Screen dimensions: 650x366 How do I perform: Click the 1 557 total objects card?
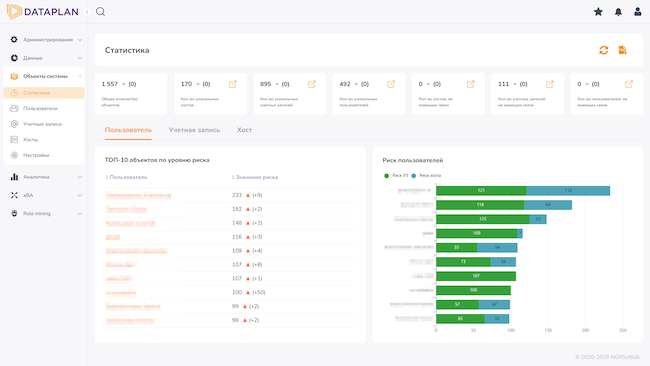click(x=131, y=94)
